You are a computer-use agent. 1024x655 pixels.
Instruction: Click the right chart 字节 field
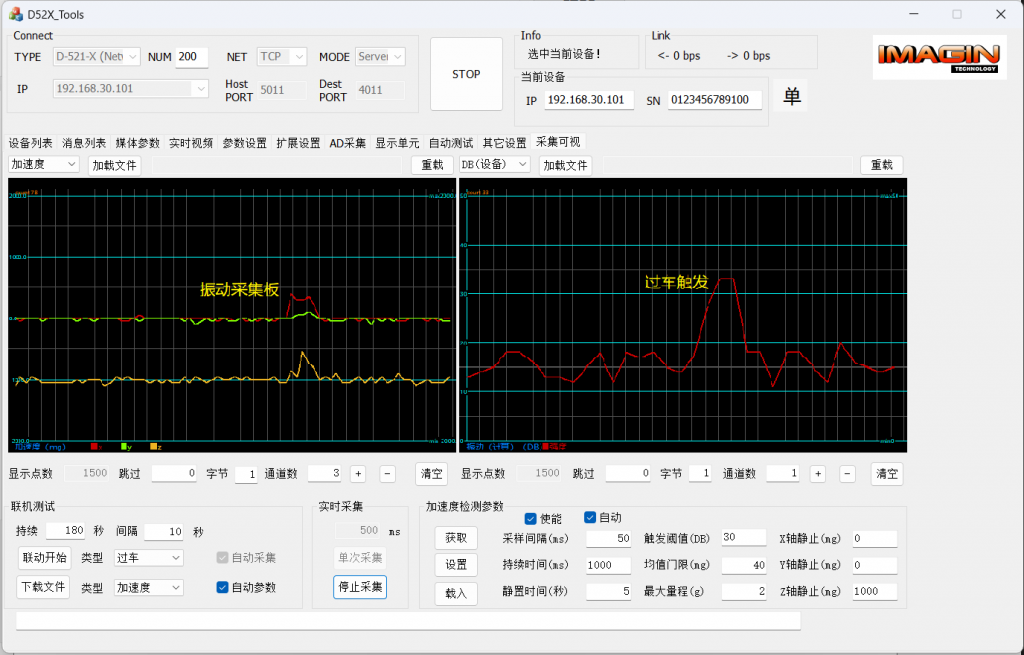tap(699, 473)
